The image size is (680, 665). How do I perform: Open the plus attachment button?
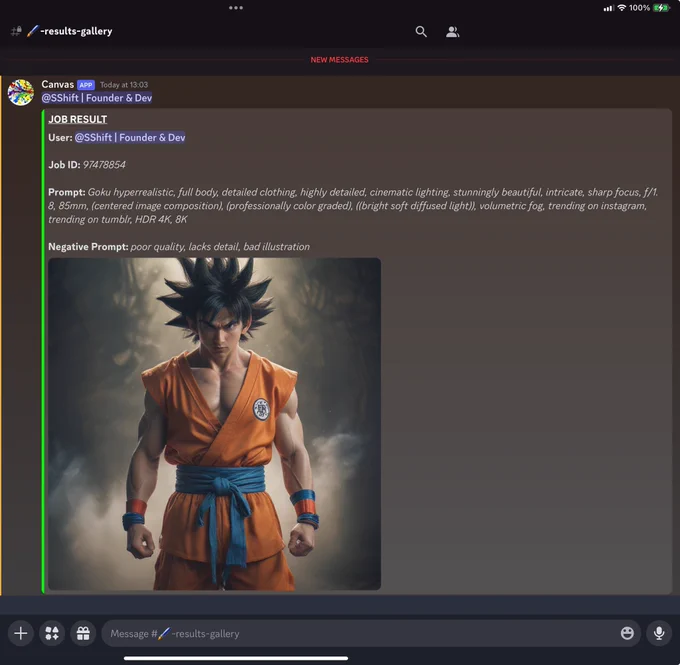tap(20, 633)
